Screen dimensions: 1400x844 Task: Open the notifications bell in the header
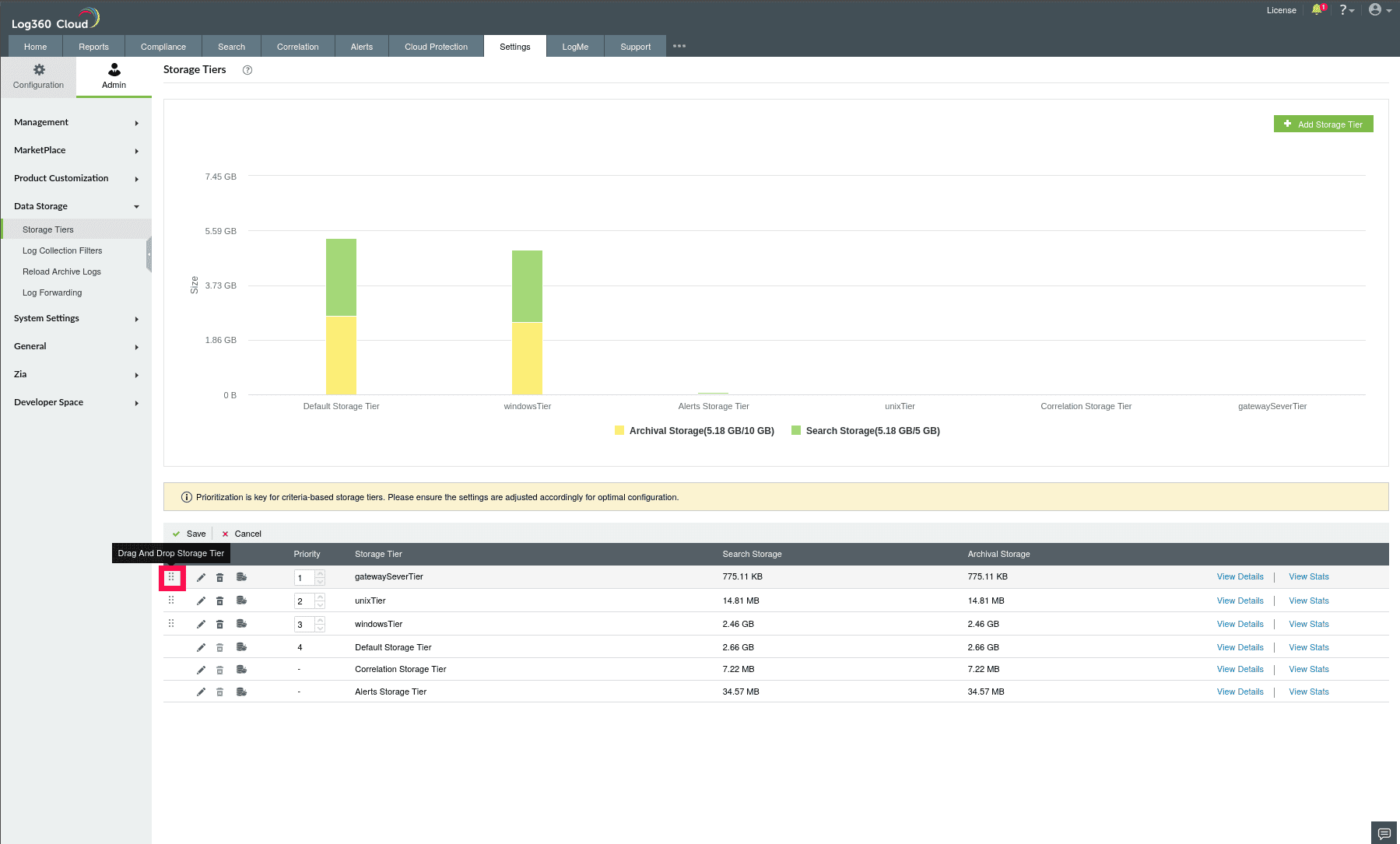(1318, 9)
